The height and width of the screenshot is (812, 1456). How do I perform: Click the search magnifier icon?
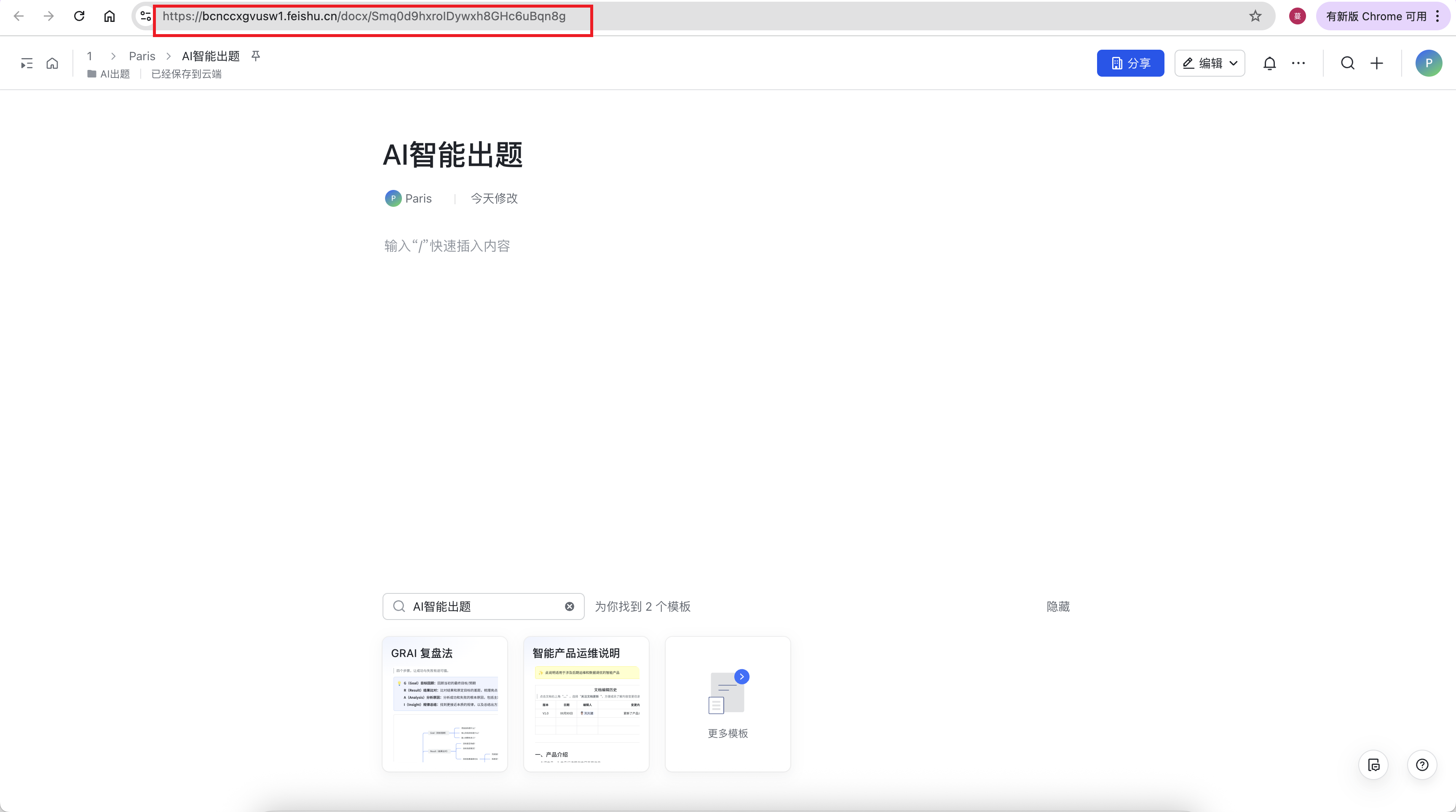[x=1347, y=63]
